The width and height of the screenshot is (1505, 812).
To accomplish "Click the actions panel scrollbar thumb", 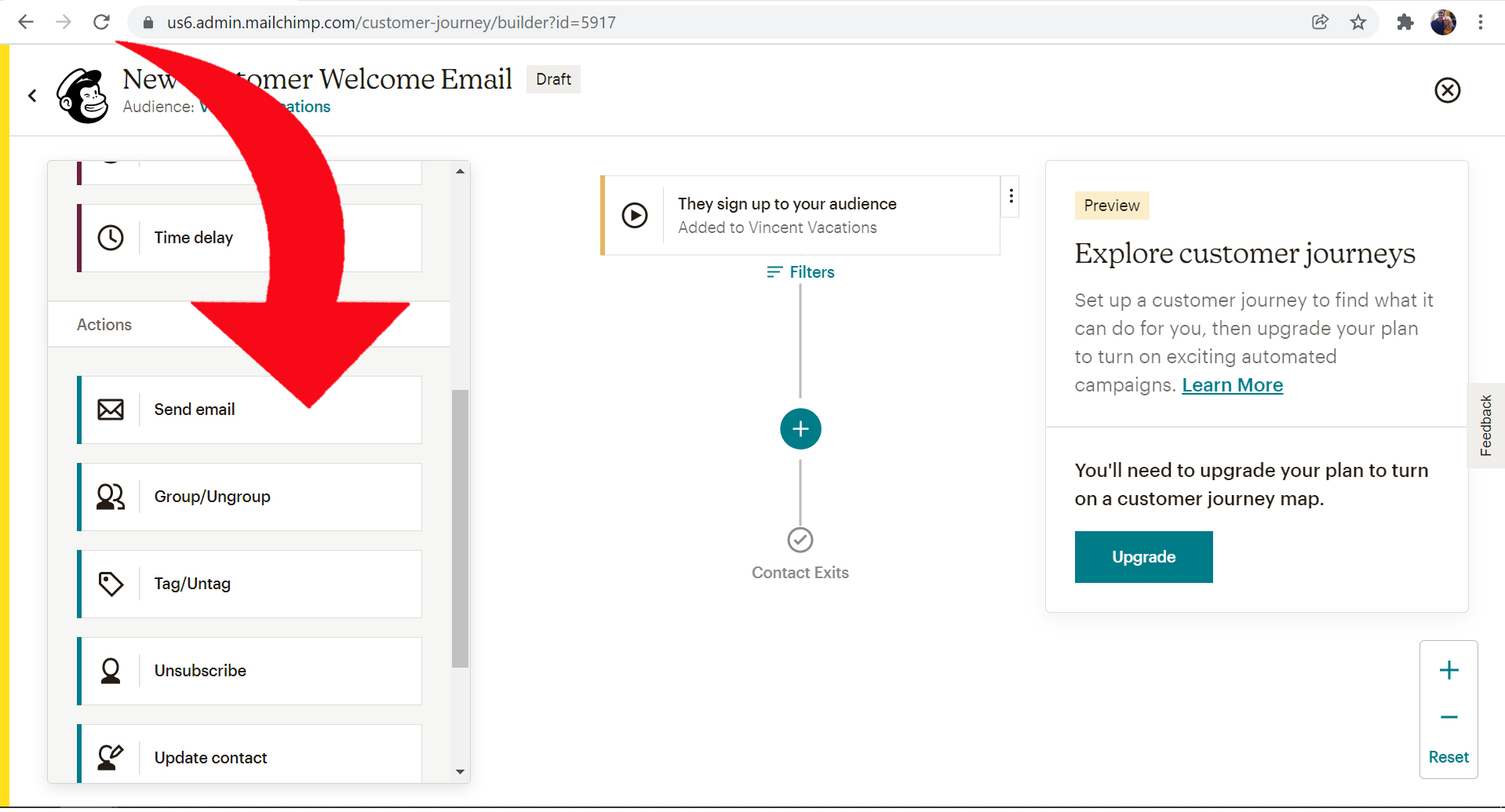I will [x=461, y=529].
